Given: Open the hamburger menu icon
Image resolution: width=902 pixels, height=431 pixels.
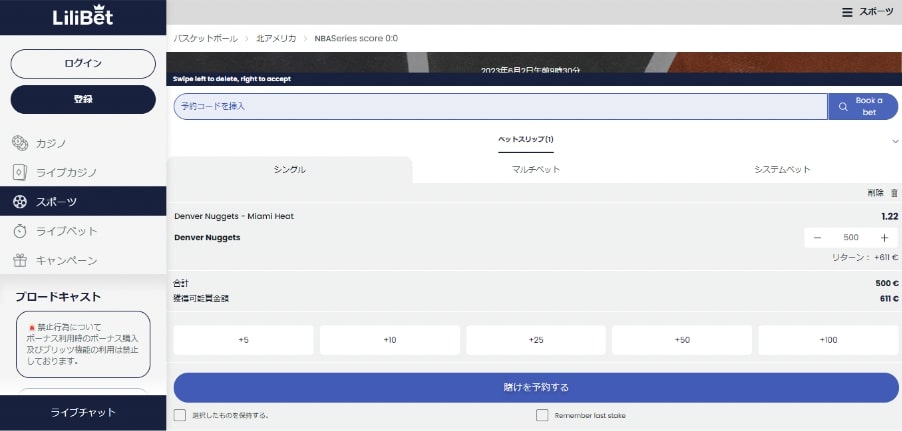Looking at the screenshot, I should (847, 12).
